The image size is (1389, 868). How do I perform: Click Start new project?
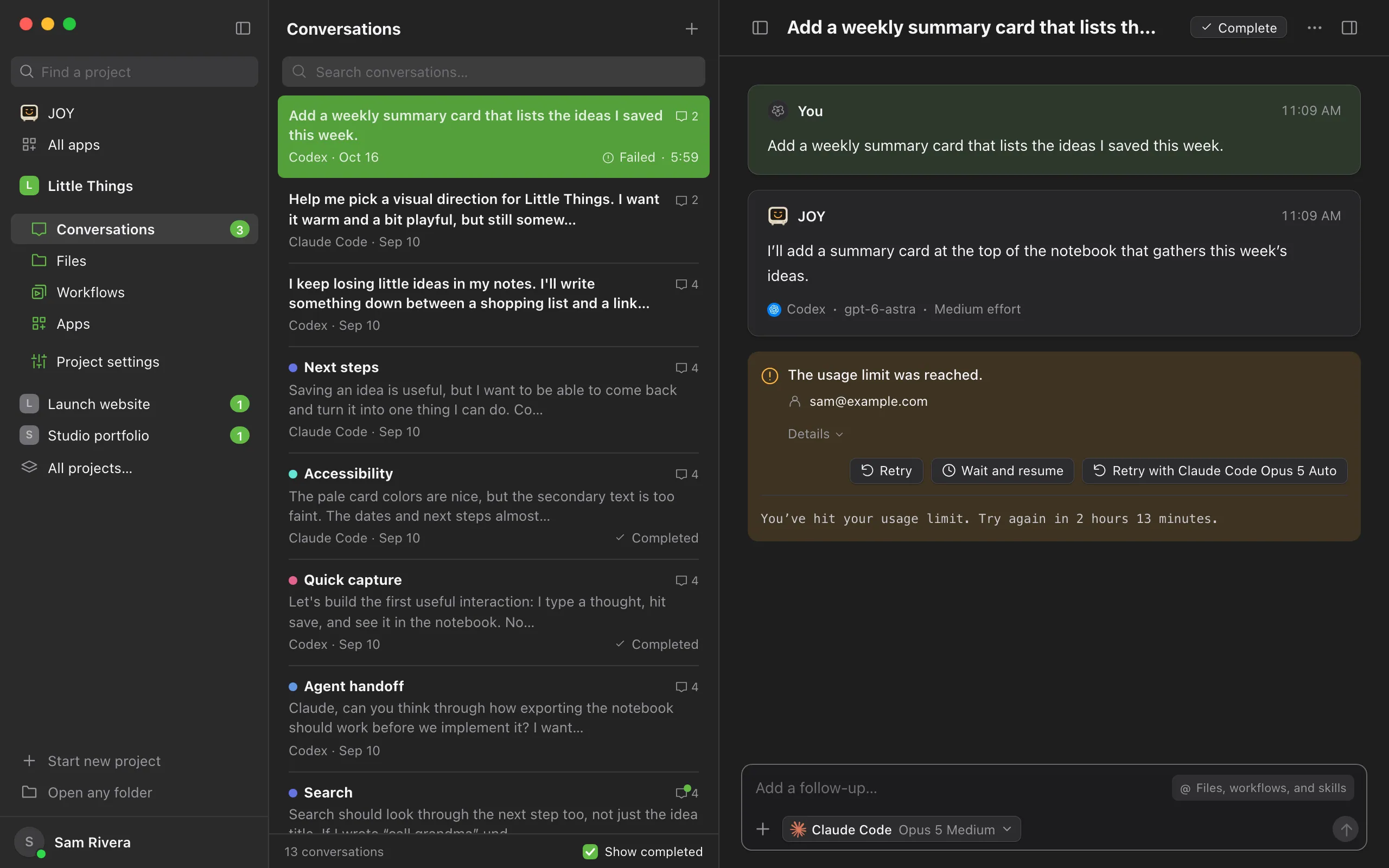[135, 761]
